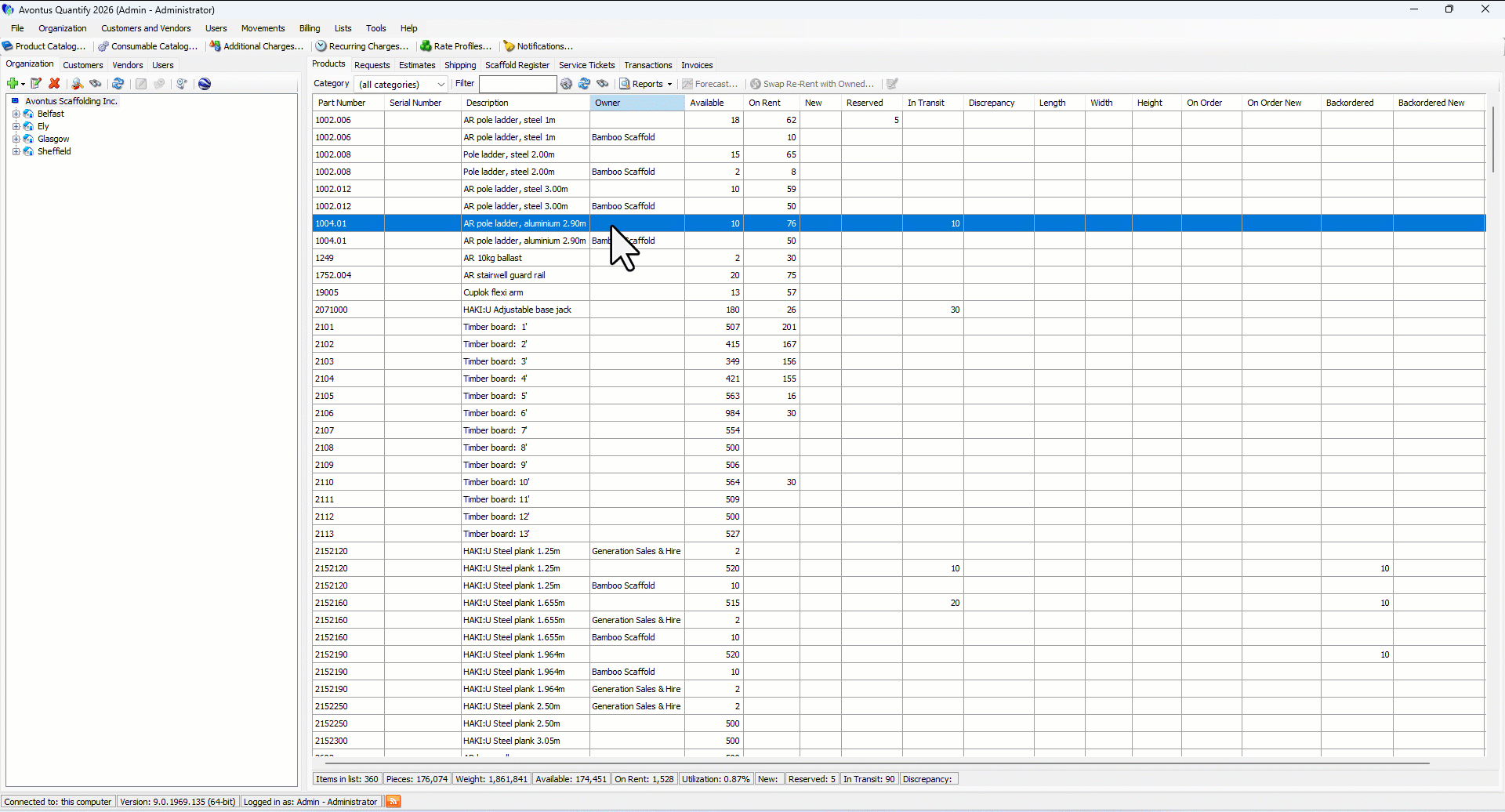Select the 'Timber board: 6'' row

[899, 413]
